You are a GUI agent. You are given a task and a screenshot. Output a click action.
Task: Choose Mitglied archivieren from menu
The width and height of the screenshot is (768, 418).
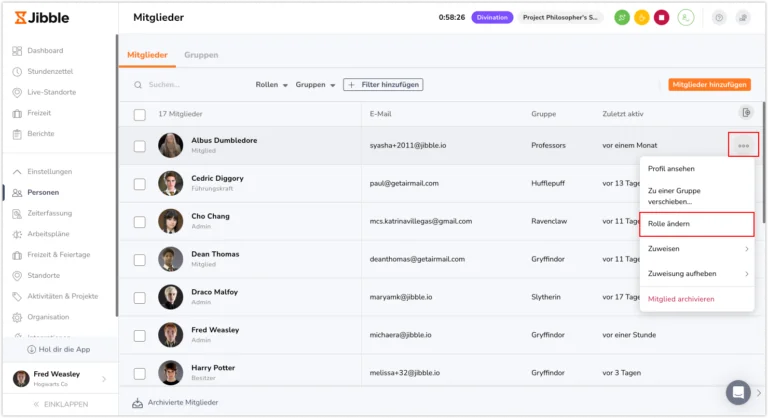(x=697, y=299)
